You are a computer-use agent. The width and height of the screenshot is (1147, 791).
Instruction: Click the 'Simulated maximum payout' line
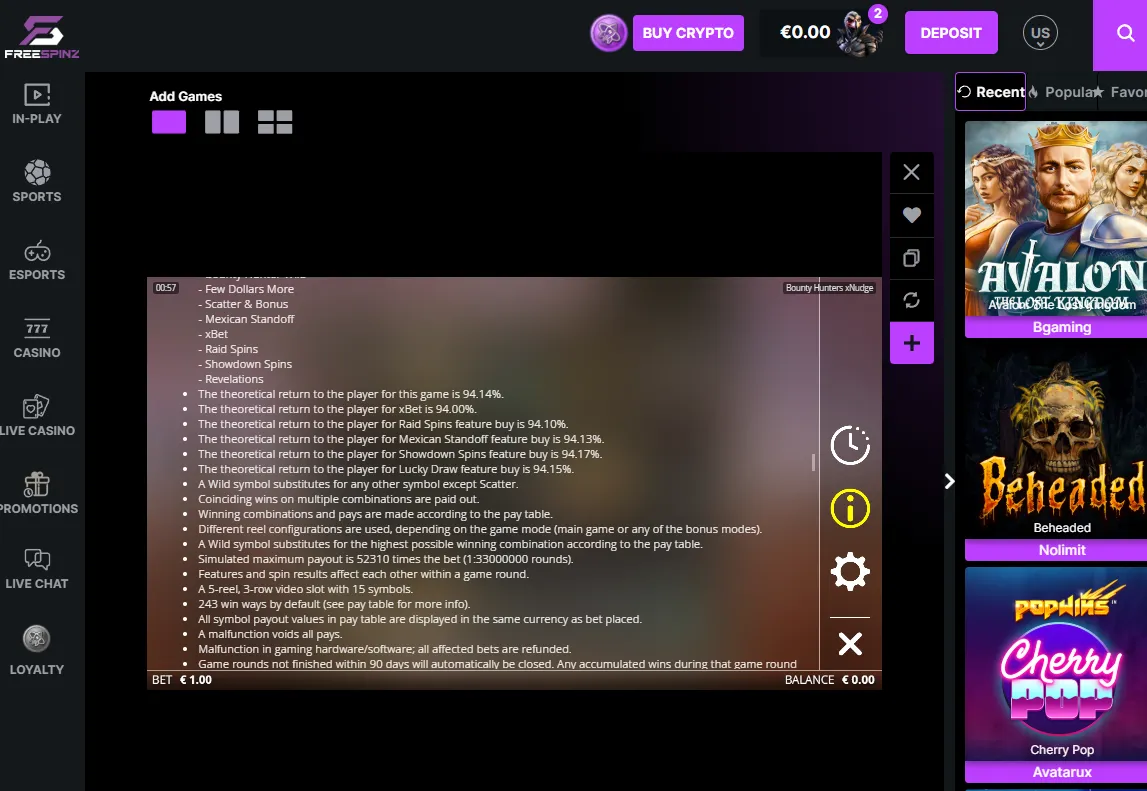coord(386,559)
